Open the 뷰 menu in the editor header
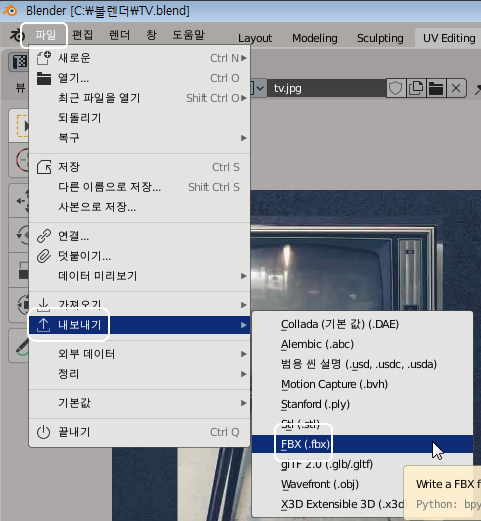The image size is (481, 521). (x=20, y=88)
